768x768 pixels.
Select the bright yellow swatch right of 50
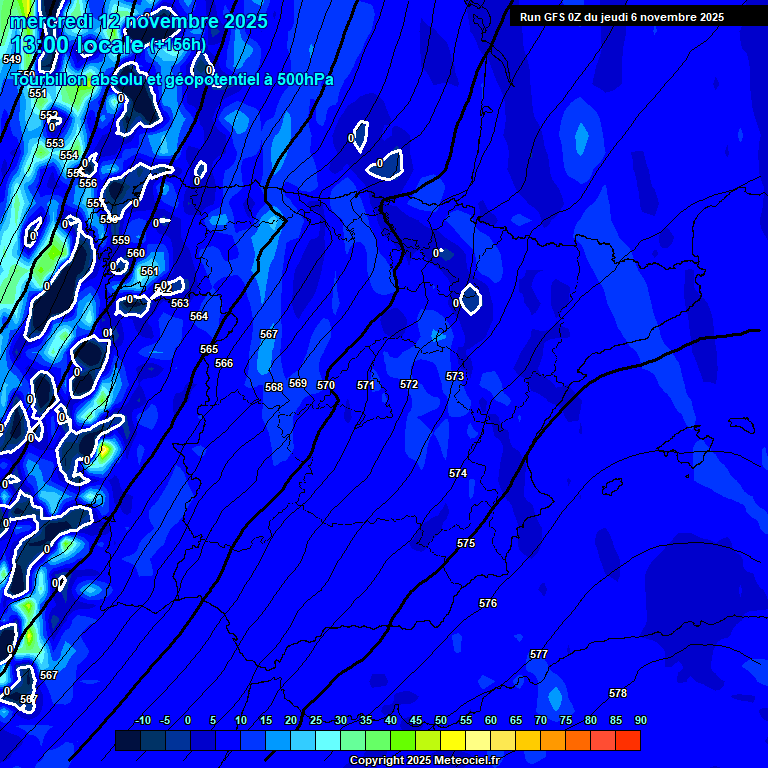pyautogui.click(x=452, y=741)
